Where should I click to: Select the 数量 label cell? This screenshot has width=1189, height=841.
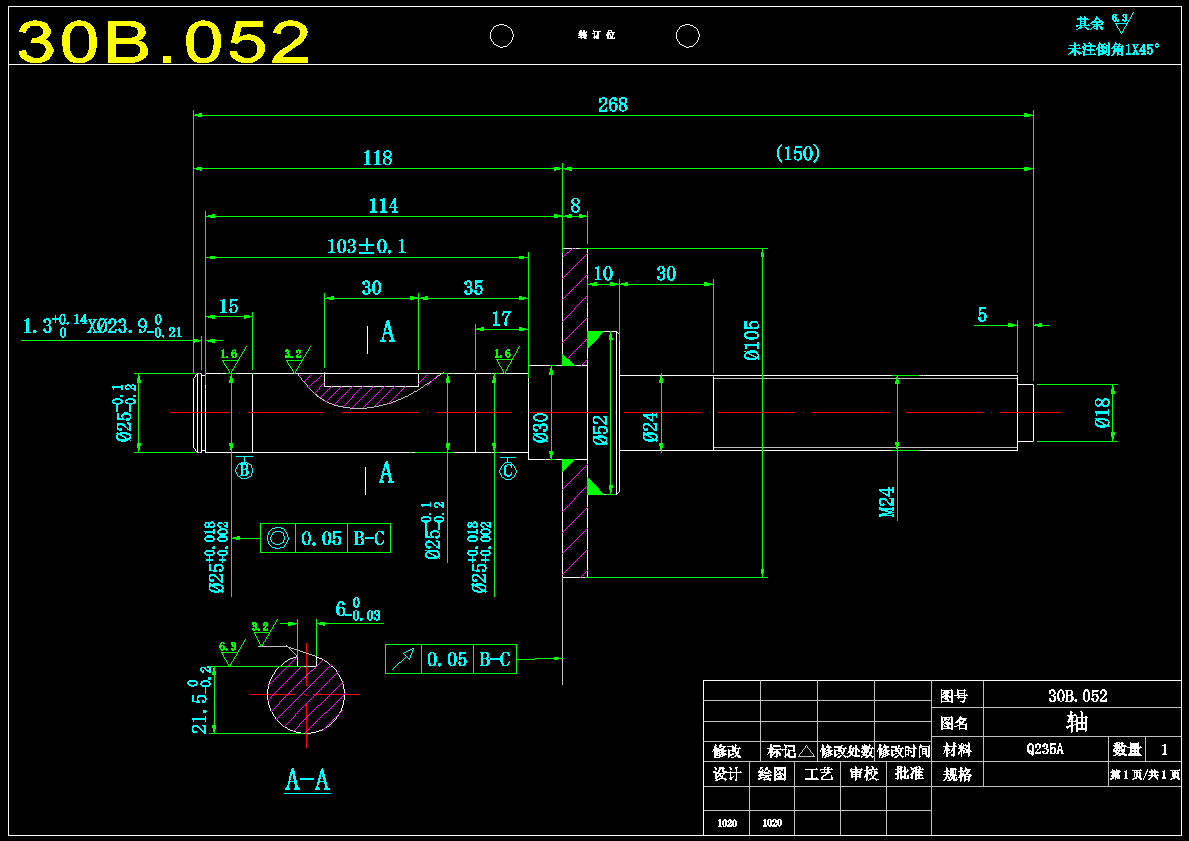(x=1126, y=750)
